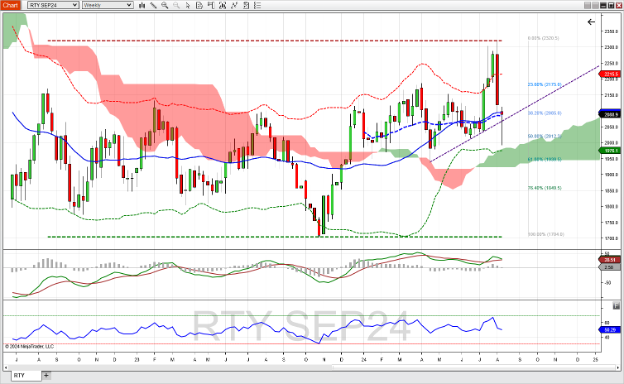Open the chart Properties list icon
This screenshot has width=624, height=384.
[257, 5]
